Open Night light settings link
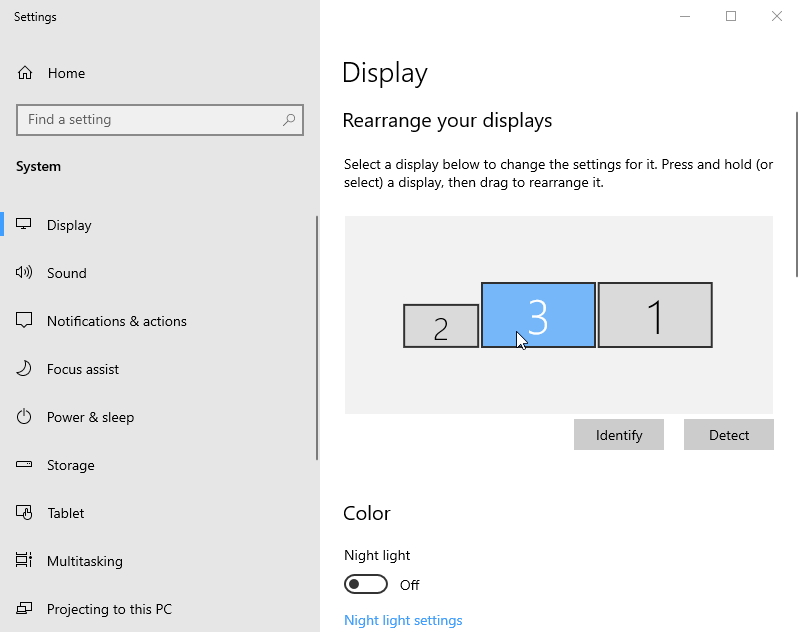Viewport: 800px width, 632px height. (403, 620)
